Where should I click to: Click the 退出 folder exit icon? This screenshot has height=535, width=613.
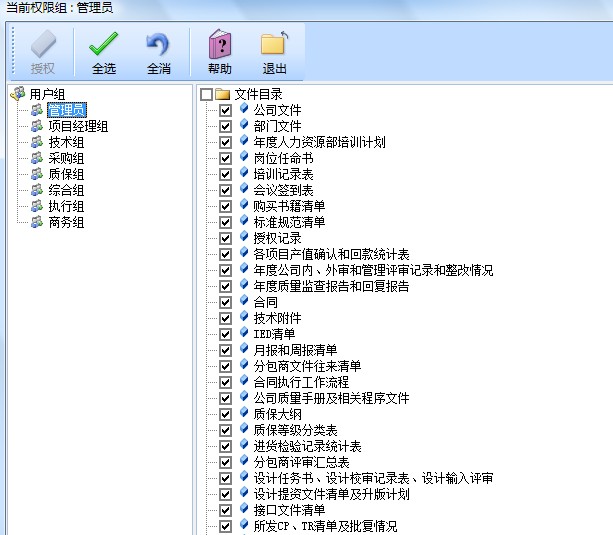(274, 44)
